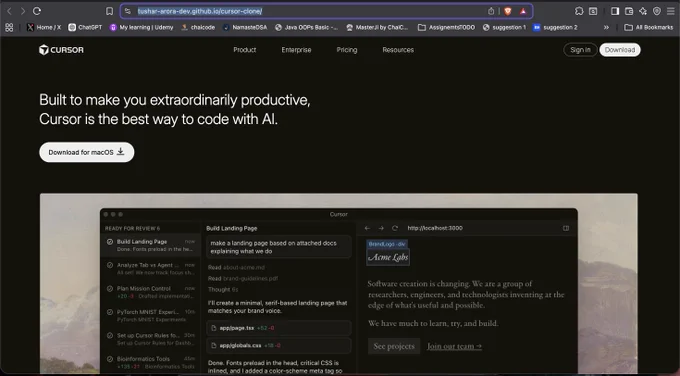Open the chaicode bookmark
This screenshot has height=376, width=680.
point(198,27)
